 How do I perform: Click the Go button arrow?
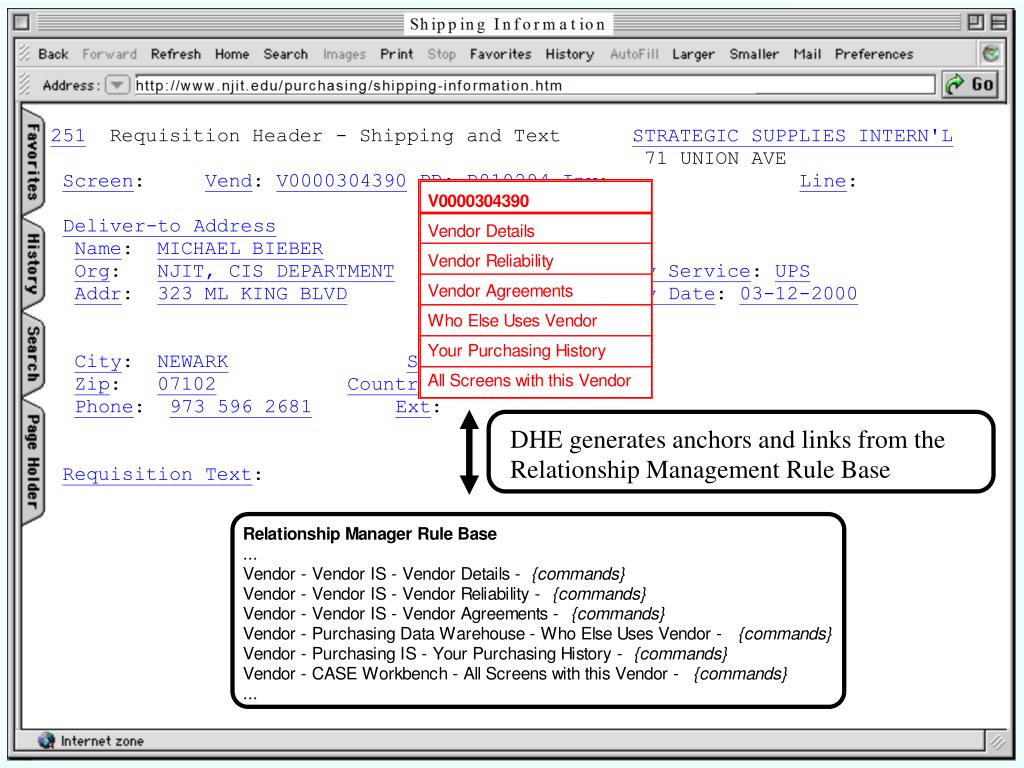point(970,84)
